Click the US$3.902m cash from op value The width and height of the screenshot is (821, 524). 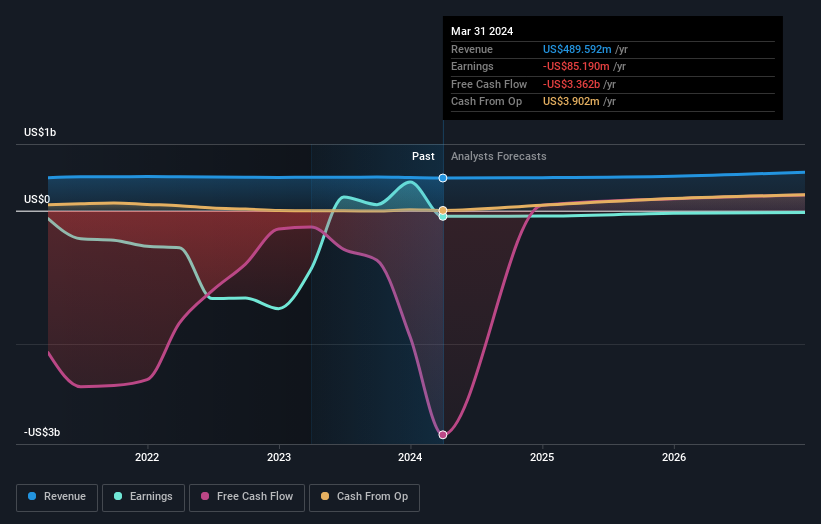coord(571,102)
